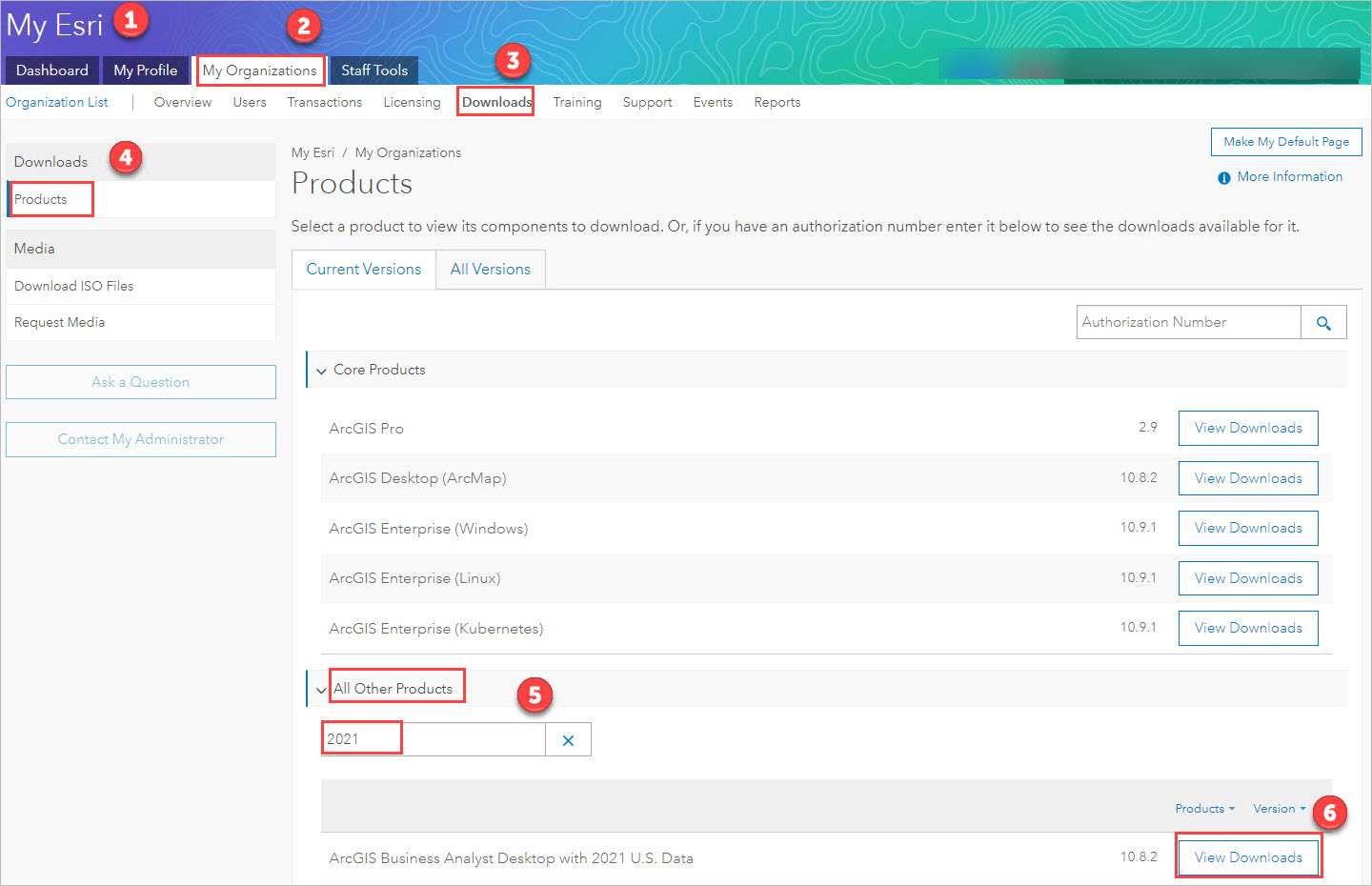Open the Reports menu item
This screenshot has width=1372, height=886.
[777, 102]
